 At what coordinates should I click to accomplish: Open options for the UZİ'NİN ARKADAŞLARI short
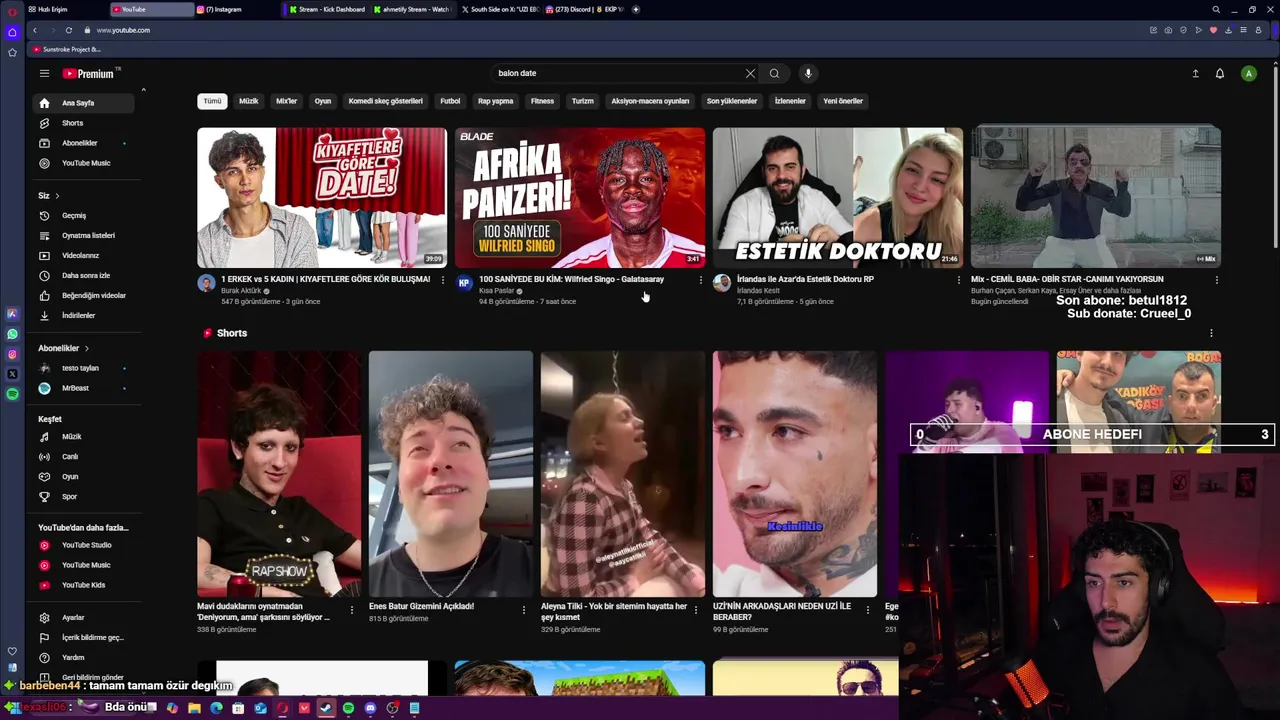pos(867,609)
